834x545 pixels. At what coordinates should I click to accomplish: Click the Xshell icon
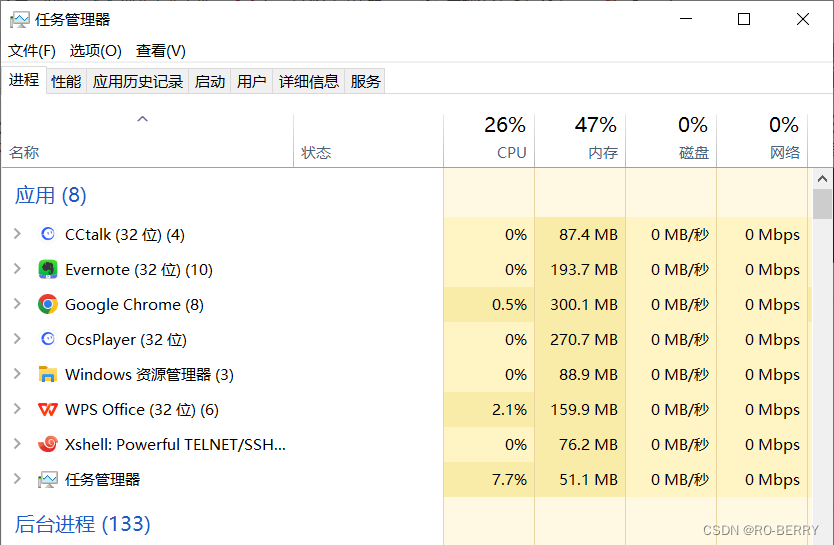[x=48, y=445]
